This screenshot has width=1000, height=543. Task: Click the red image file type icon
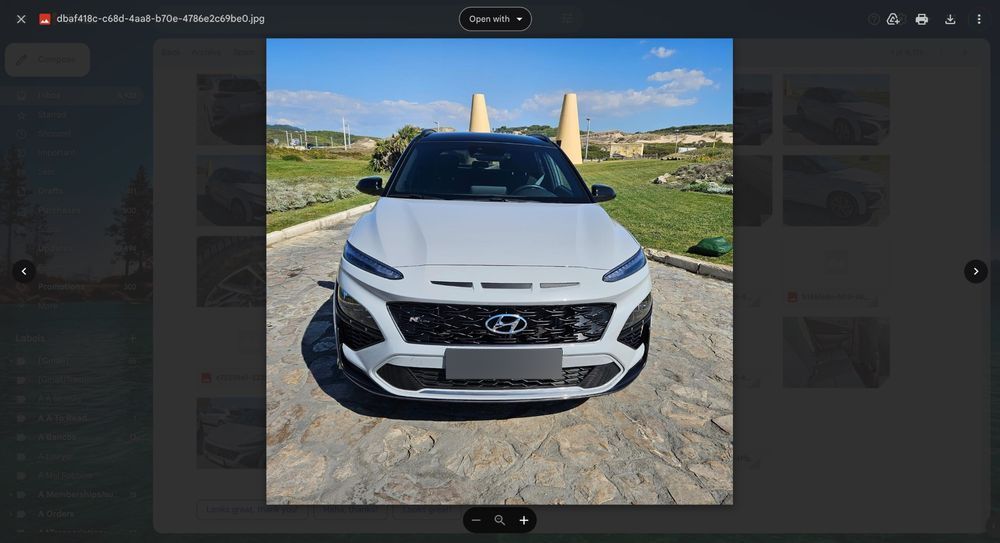[45, 19]
